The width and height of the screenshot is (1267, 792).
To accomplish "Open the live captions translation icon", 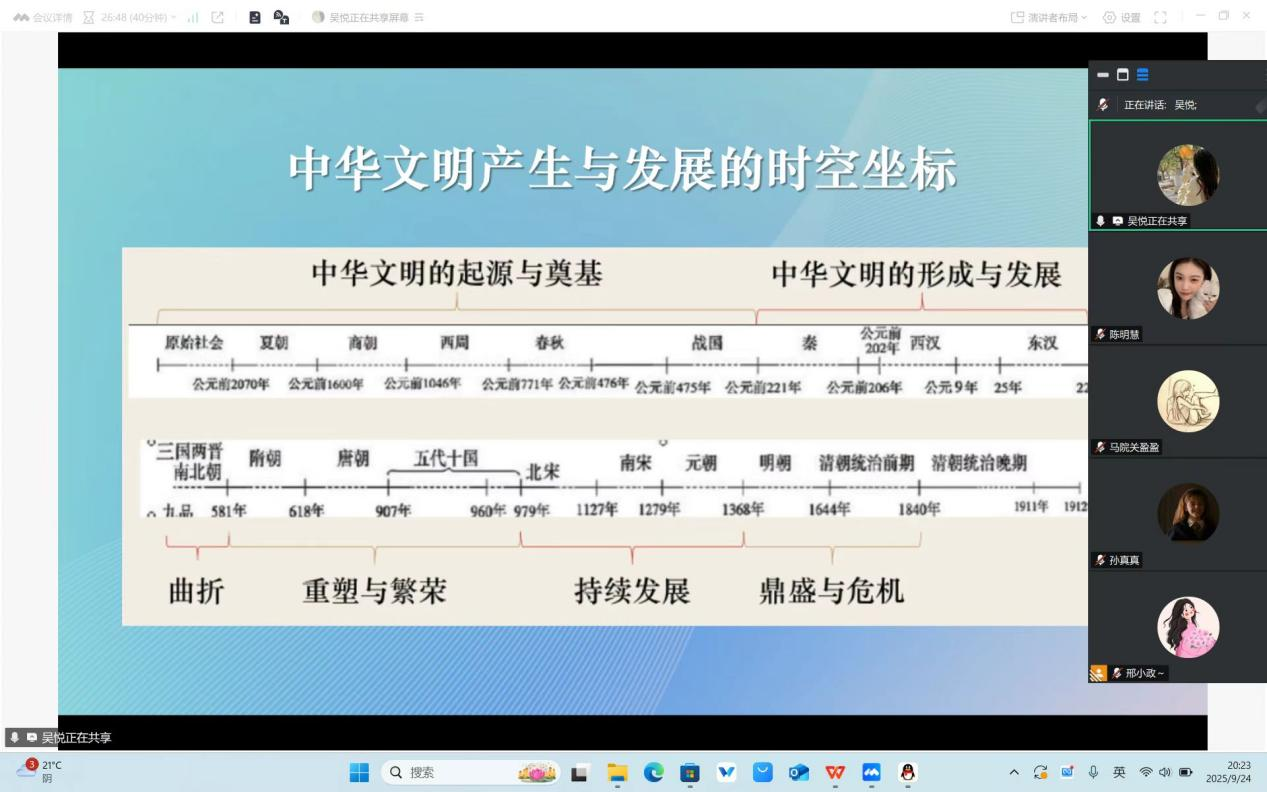I will 281,17.
